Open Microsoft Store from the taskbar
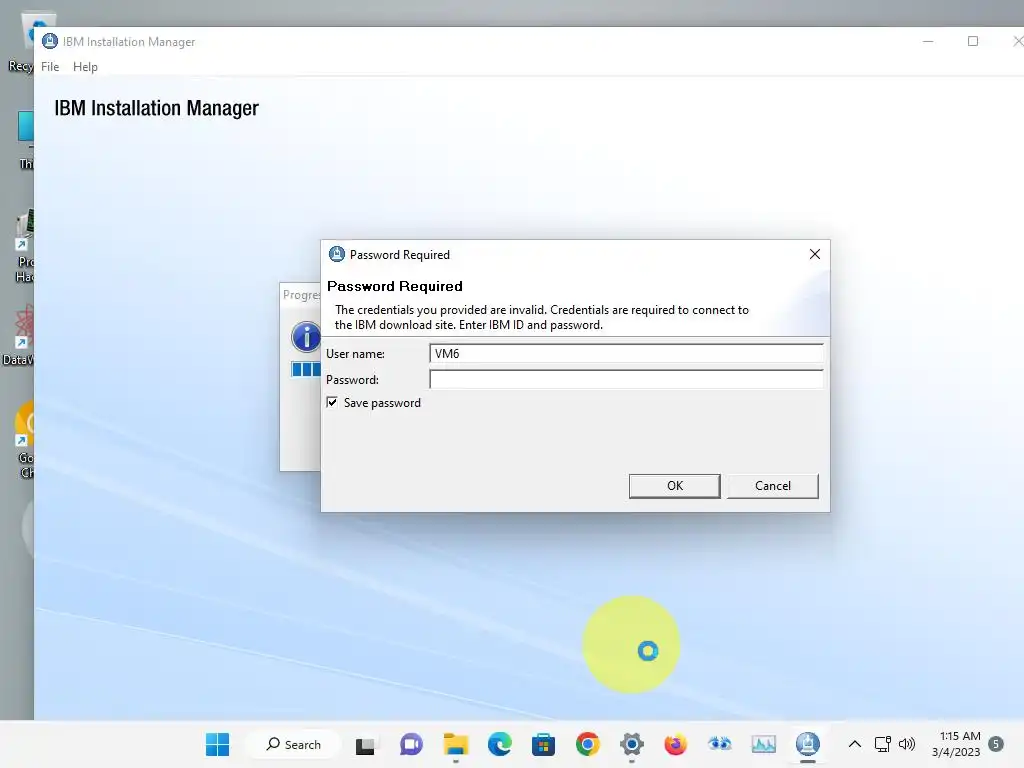 (x=543, y=744)
